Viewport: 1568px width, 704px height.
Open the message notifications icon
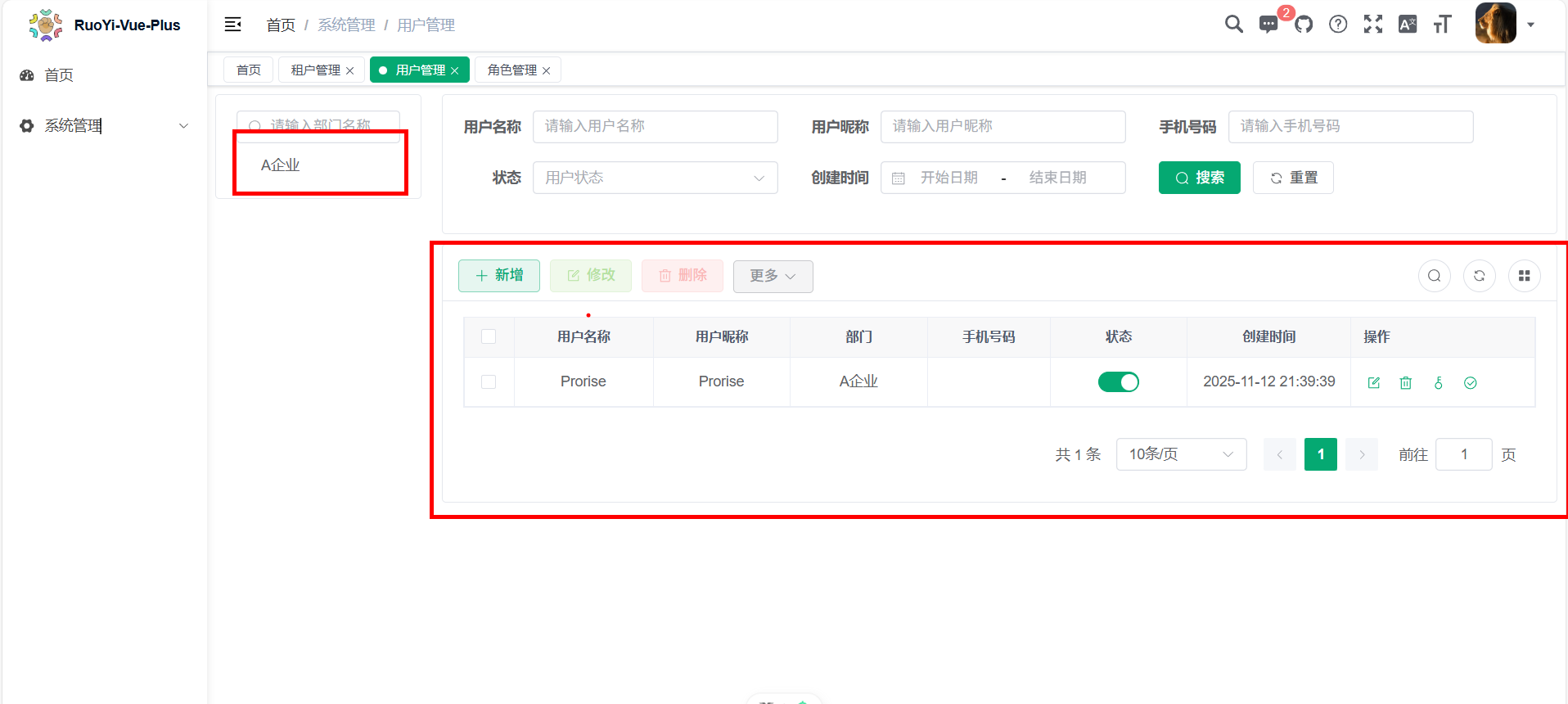pyautogui.click(x=1268, y=25)
